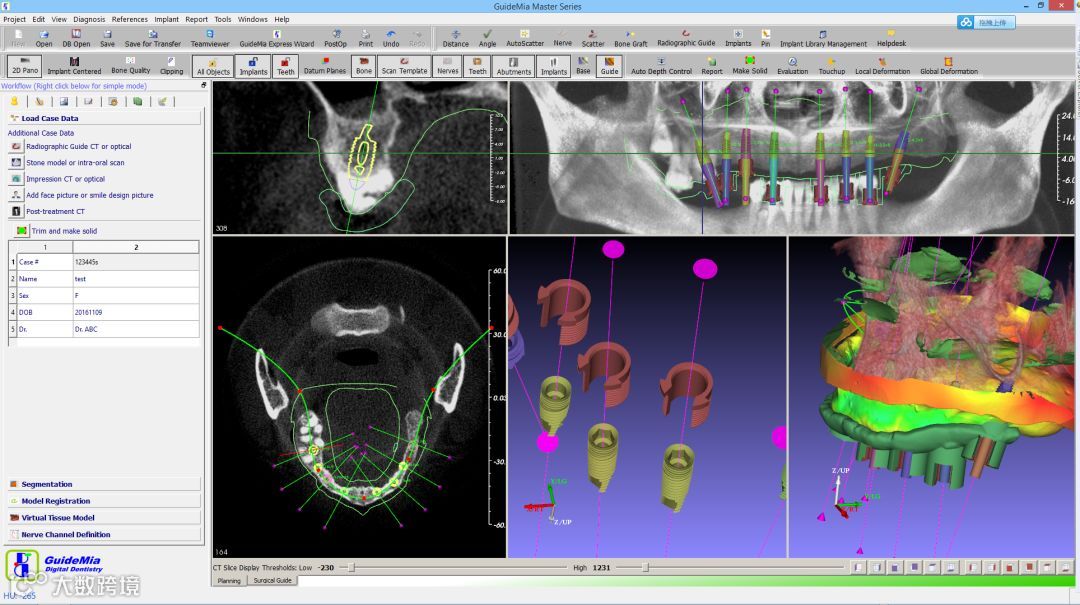The width and height of the screenshot is (1080, 605).
Task: Expand the Nerve Channel Definition section
Action: click(x=105, y=534)
